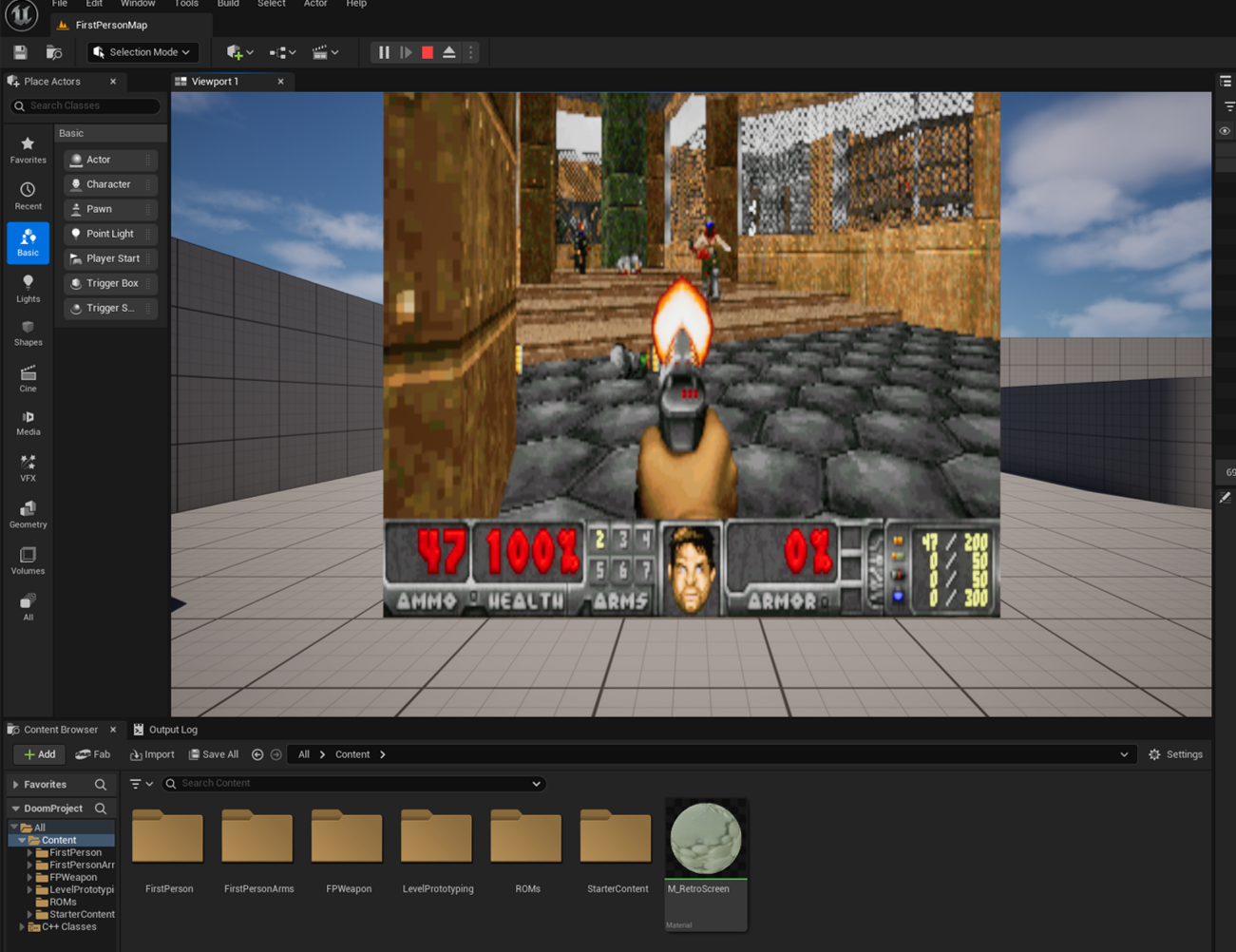Open the Select menu
Viewport: 1236px width, 952px height.
pos(271,4)
